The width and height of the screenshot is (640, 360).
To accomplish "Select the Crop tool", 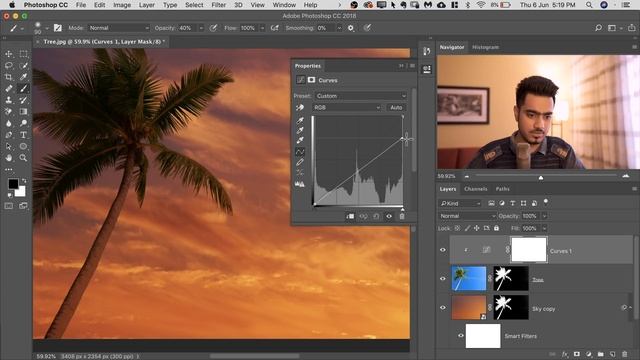I will coord(9,77).
